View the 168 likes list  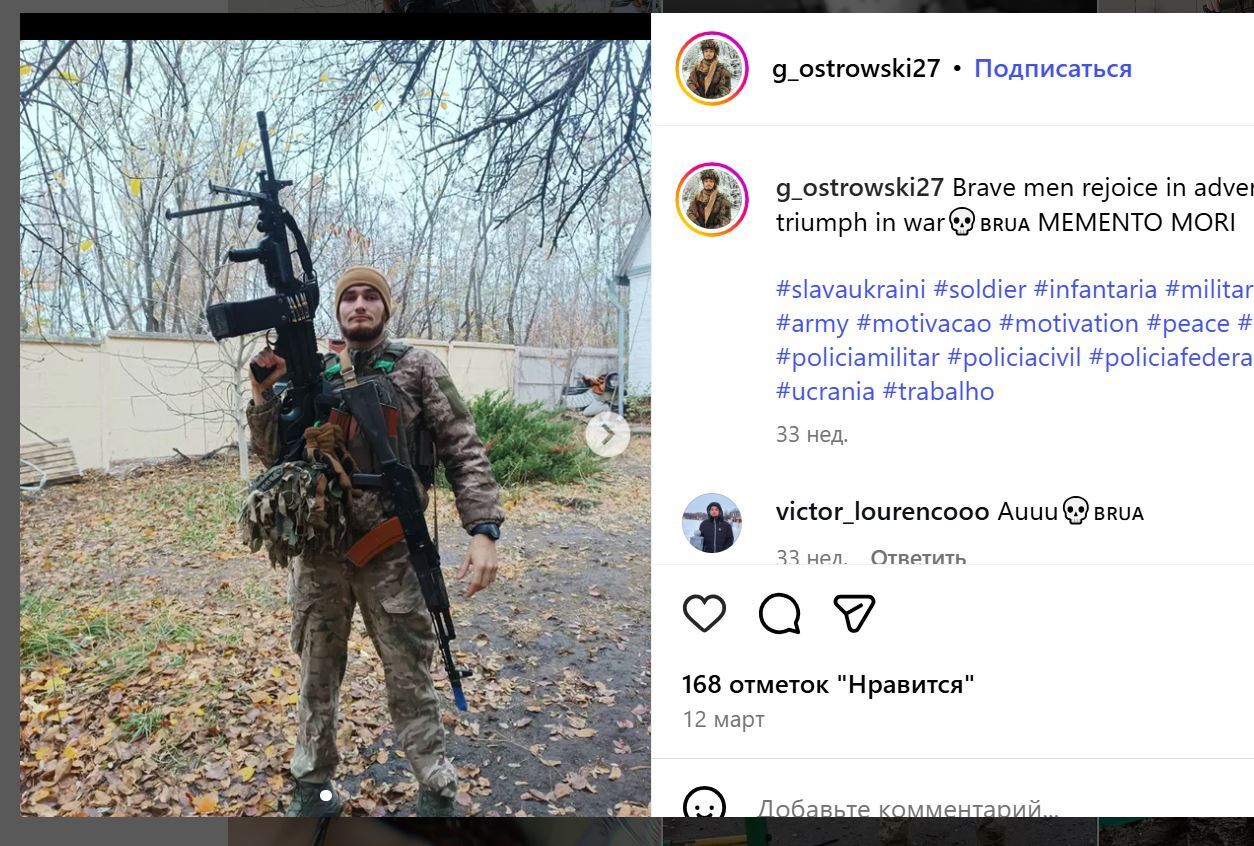coord(828,685)
